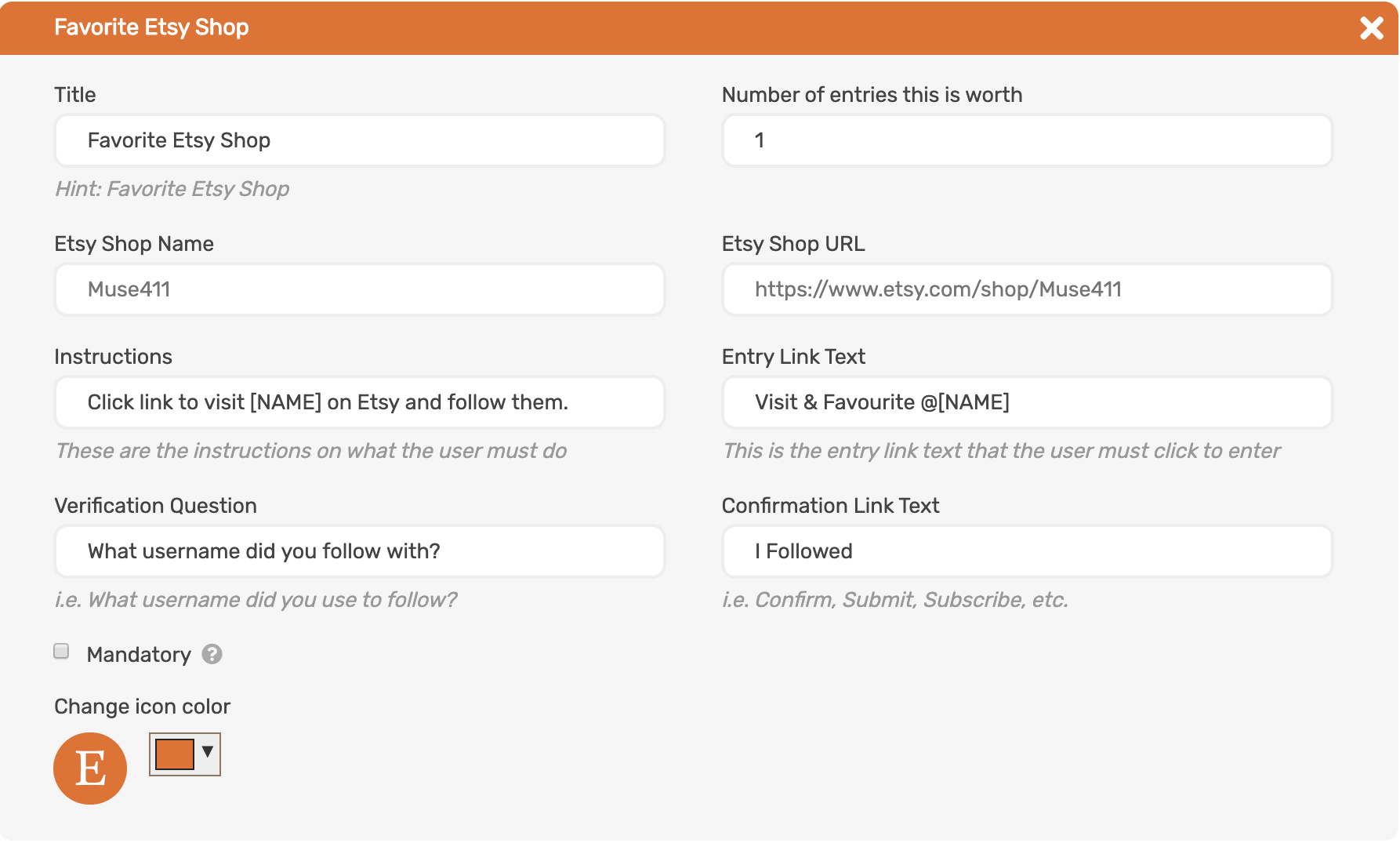Select the orange color swatch
1400x843 pixels.
(x=174, y=754)
